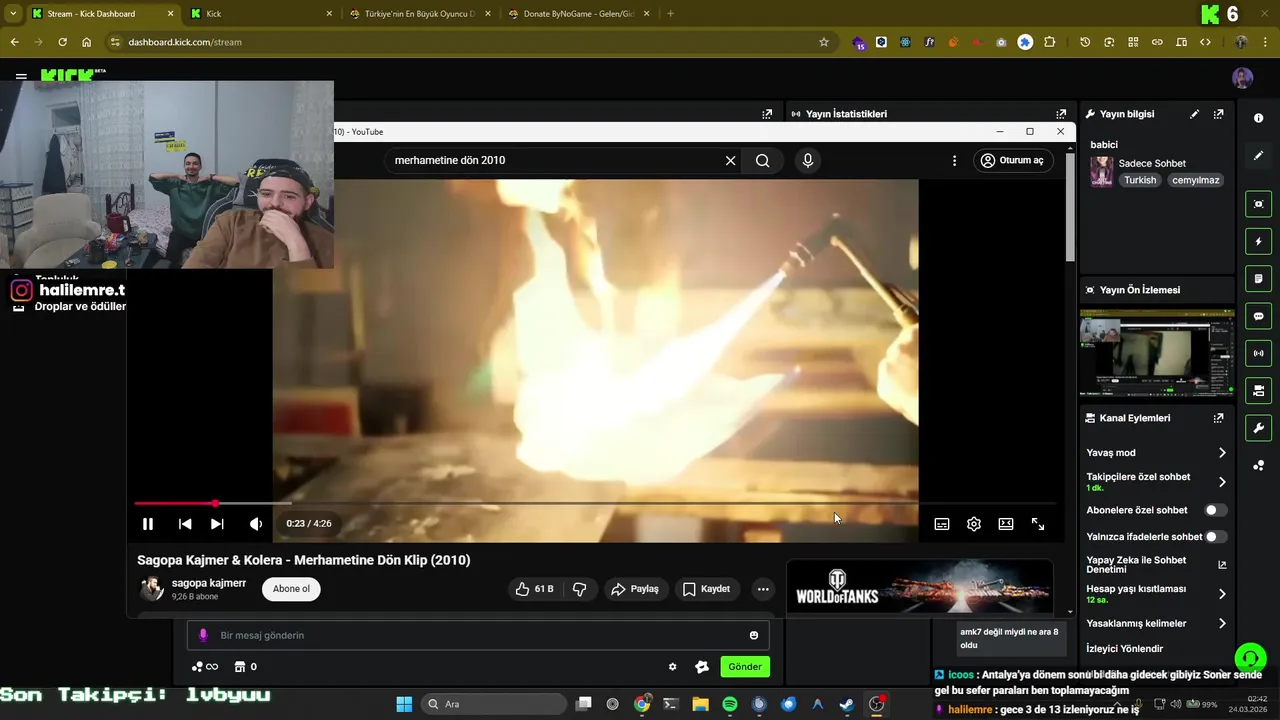Enter fullscreen in YouTube player
This screenshot has width=1280, height=720.
1038,524
